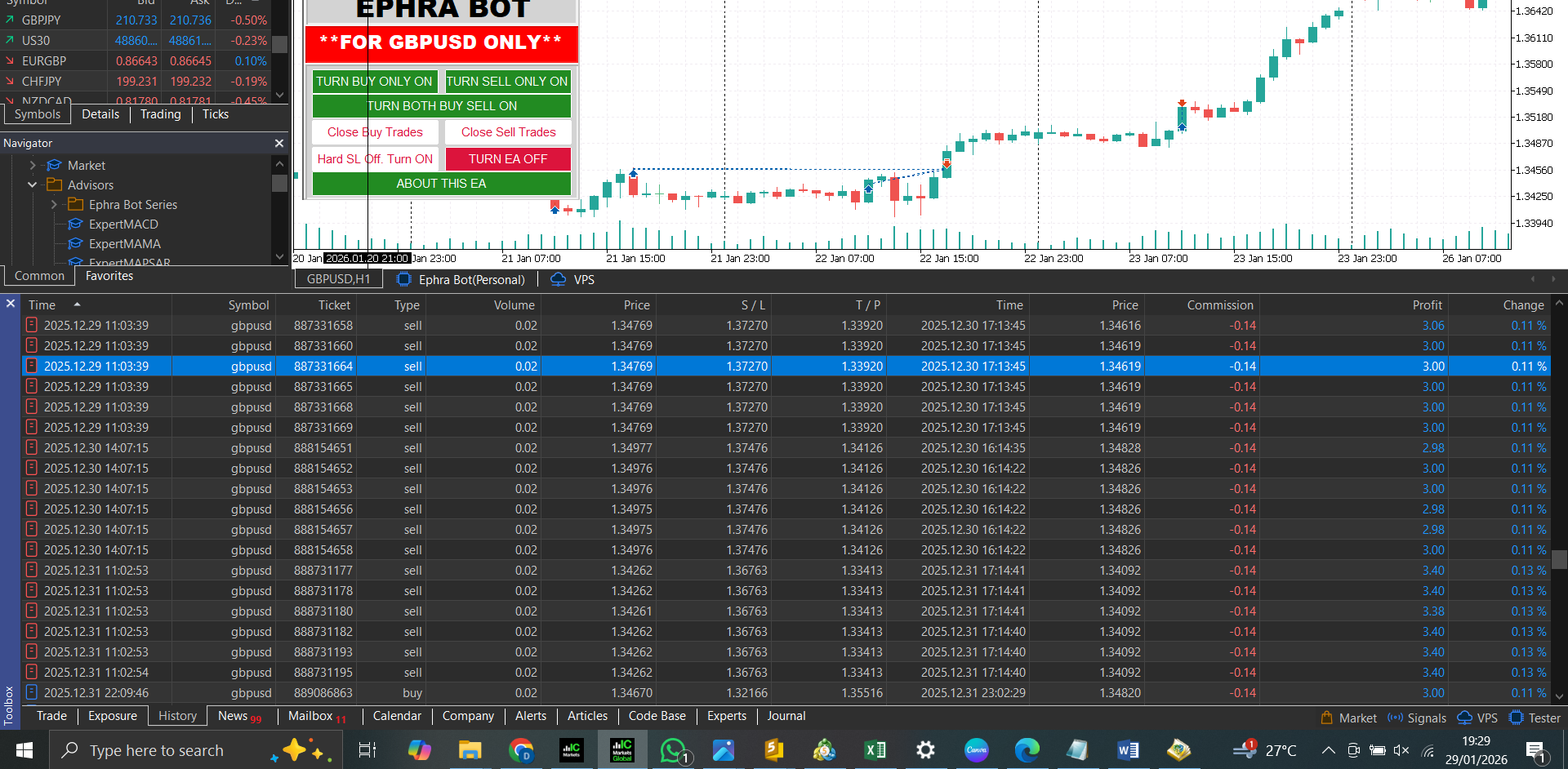The image size is (1568, 769).
Task: Click the Market bag icon in Toolbox bar
Action: tap(1327, 718)
